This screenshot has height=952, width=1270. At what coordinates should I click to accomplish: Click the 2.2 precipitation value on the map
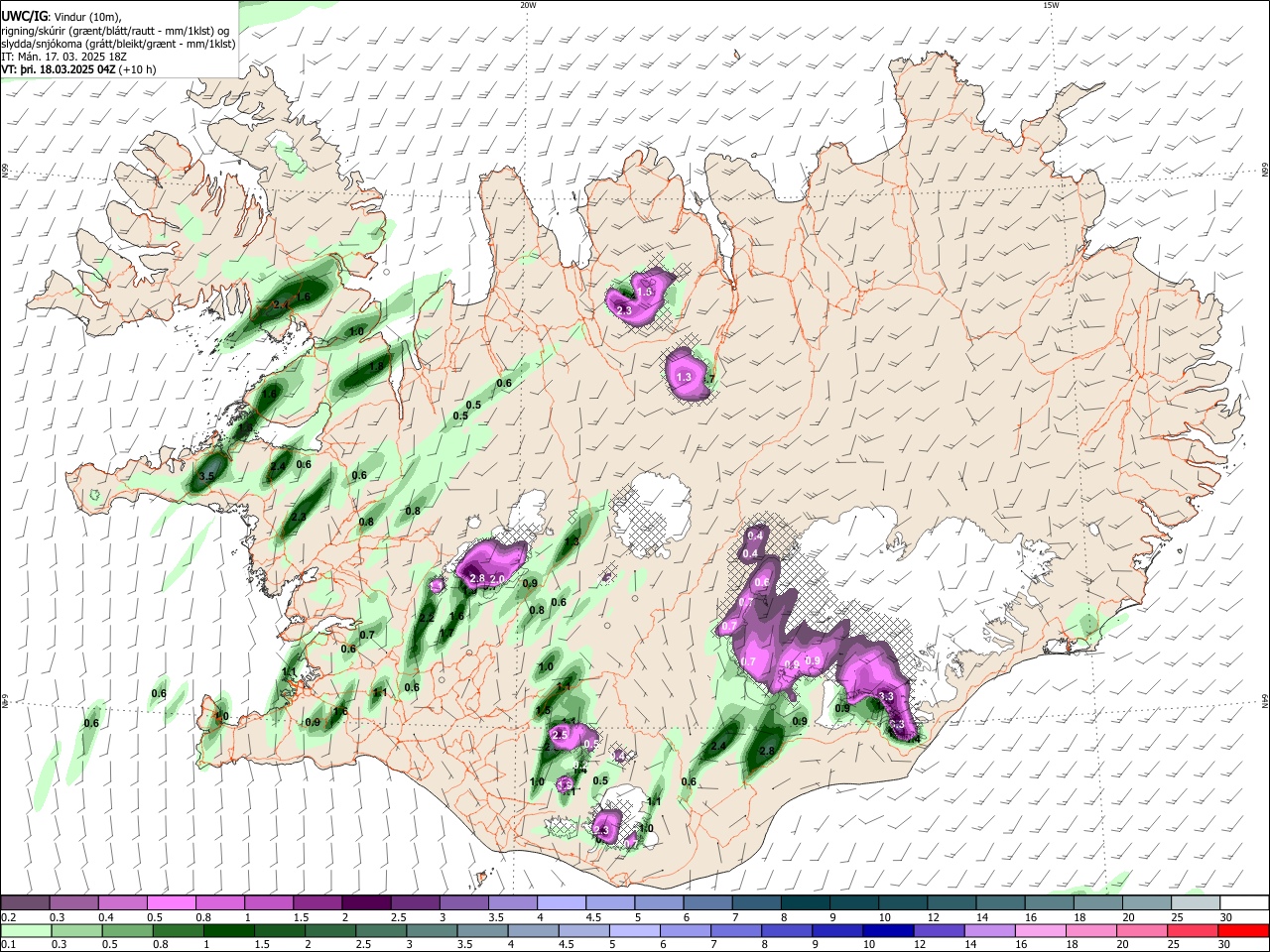[427, 618]
